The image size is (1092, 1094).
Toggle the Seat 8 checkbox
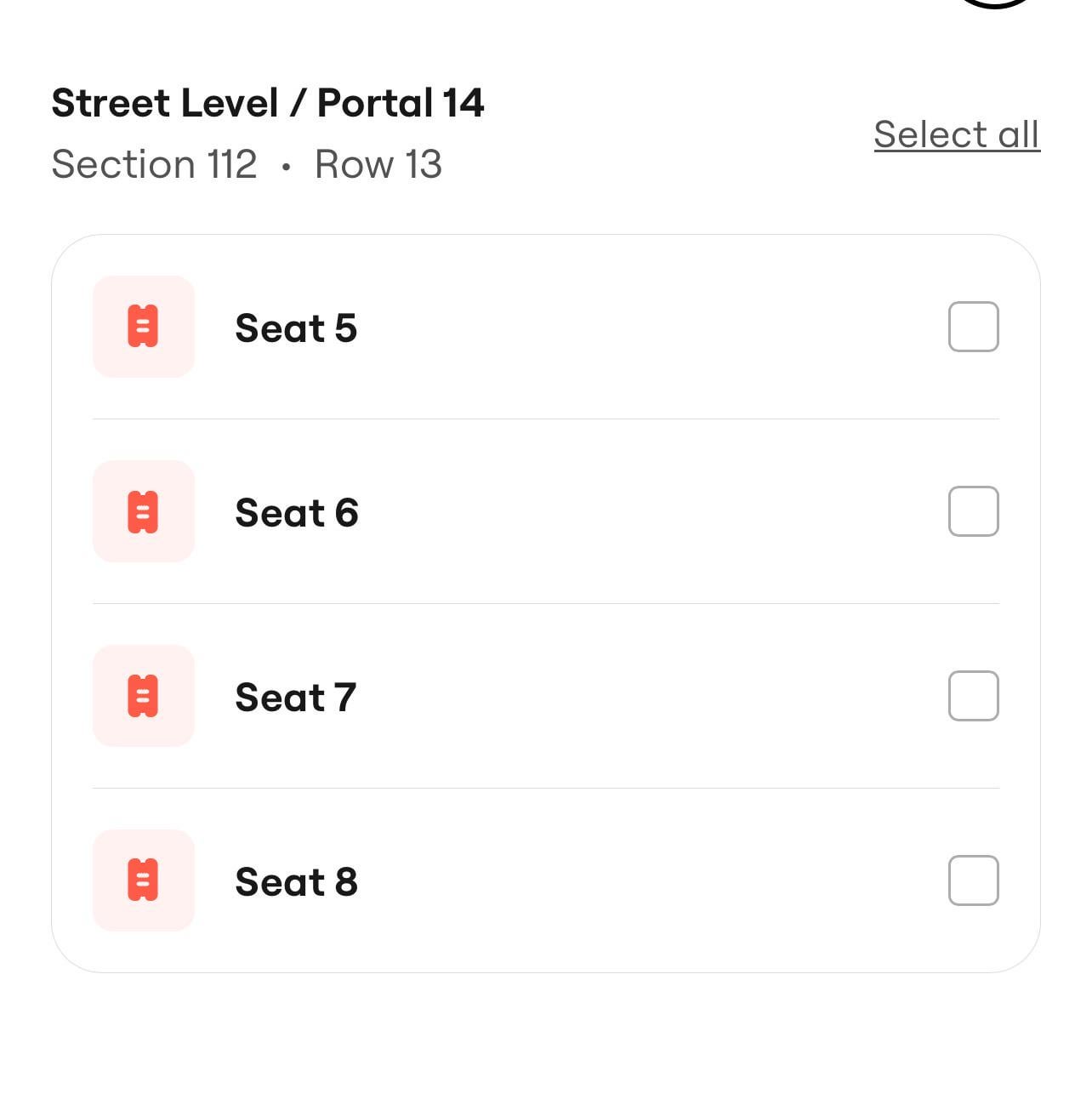click(x=973, y=880)
